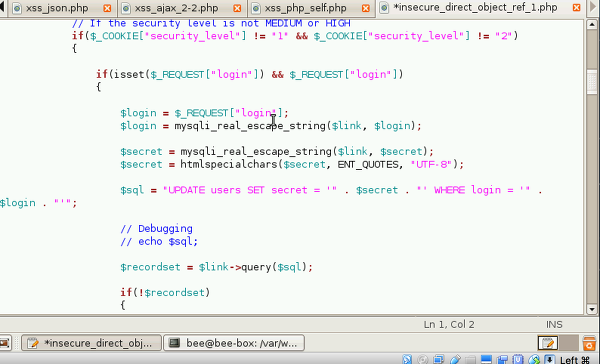This screenshot has width=600, height=364.
Task: Click the VirtualBox keyboard capture arrow icon
Action: click(550, 360)
